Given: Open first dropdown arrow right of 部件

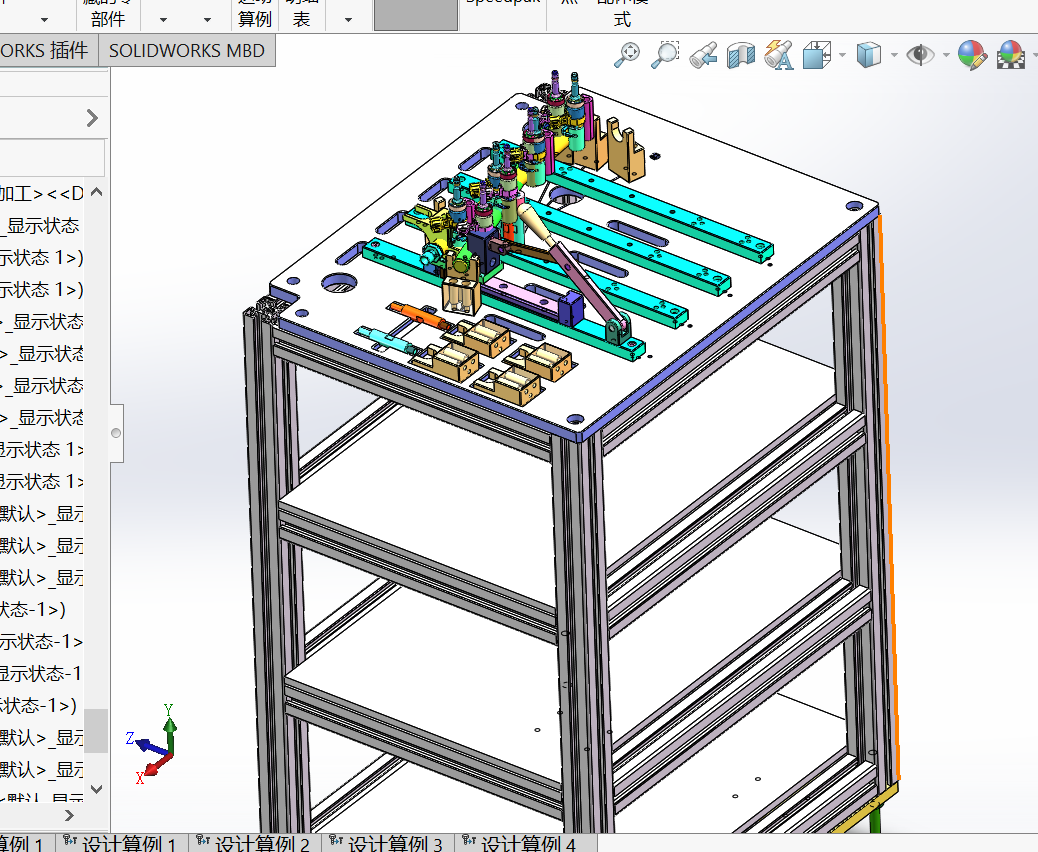Looking at the screenshot, I should tap(163, 20).
